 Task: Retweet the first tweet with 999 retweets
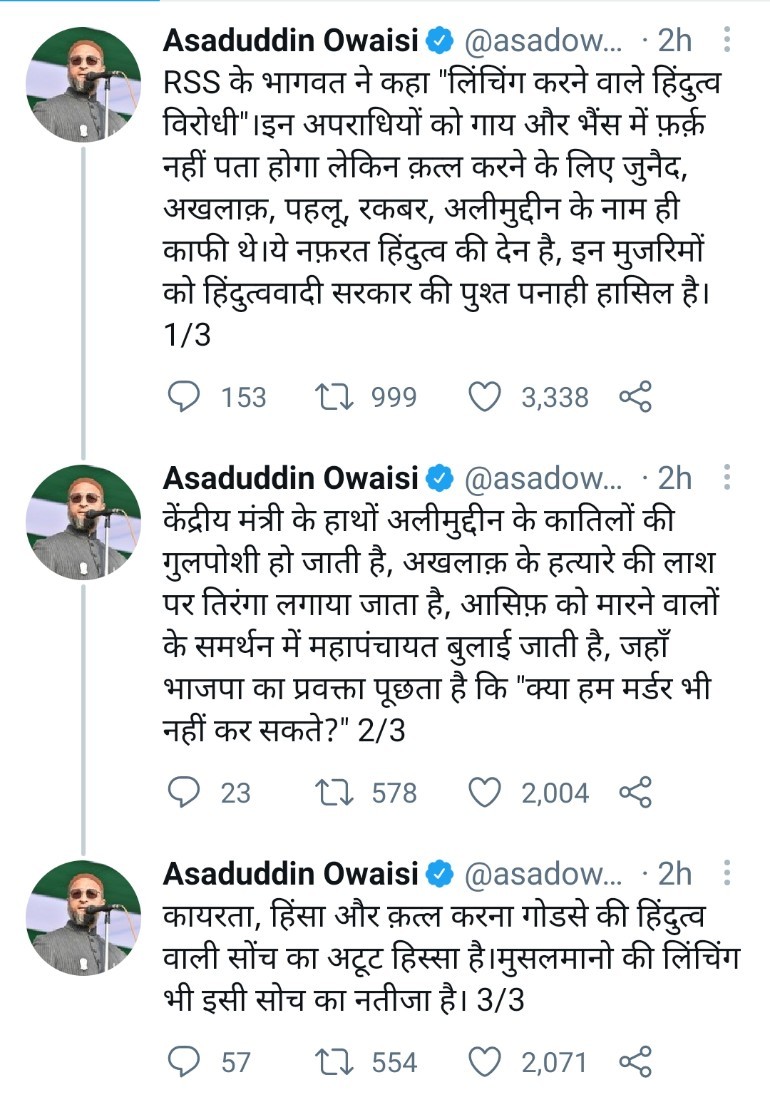(328, 397)
